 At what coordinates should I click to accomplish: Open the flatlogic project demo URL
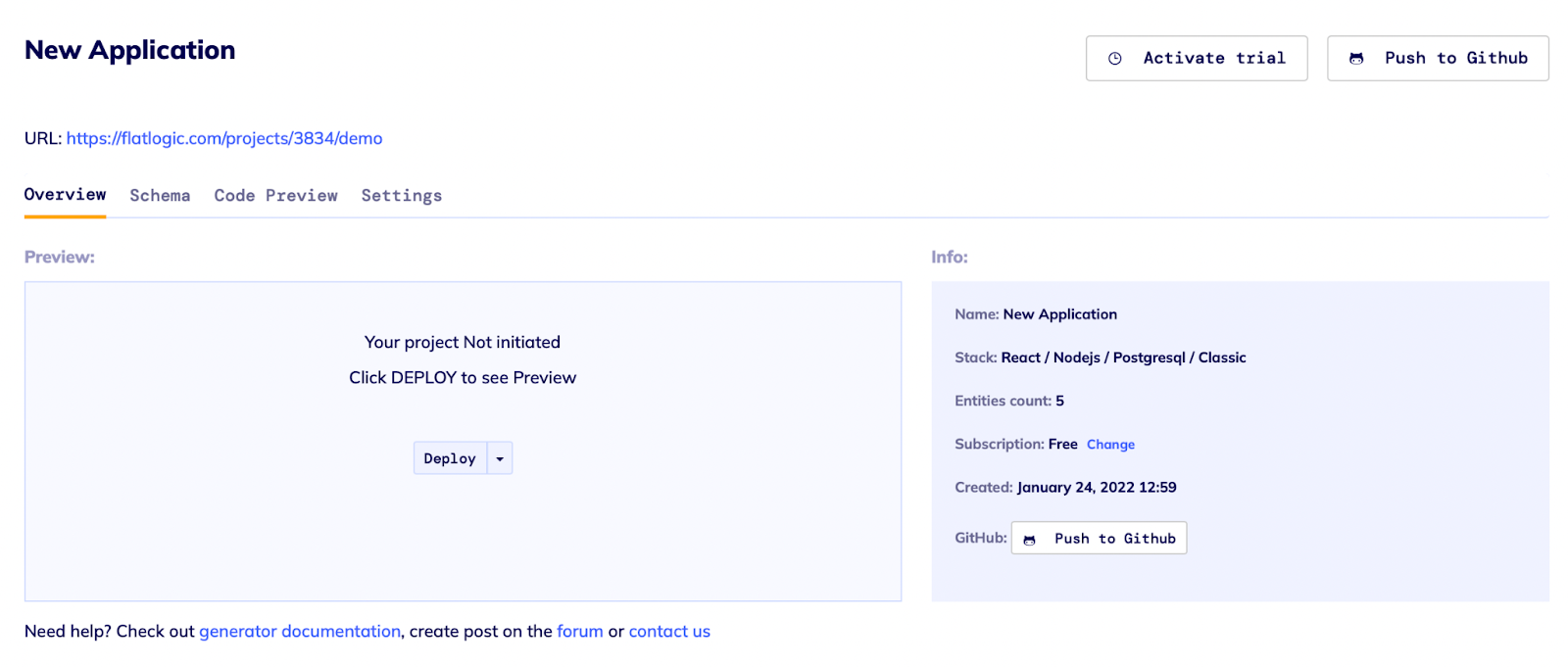(224, 138)
